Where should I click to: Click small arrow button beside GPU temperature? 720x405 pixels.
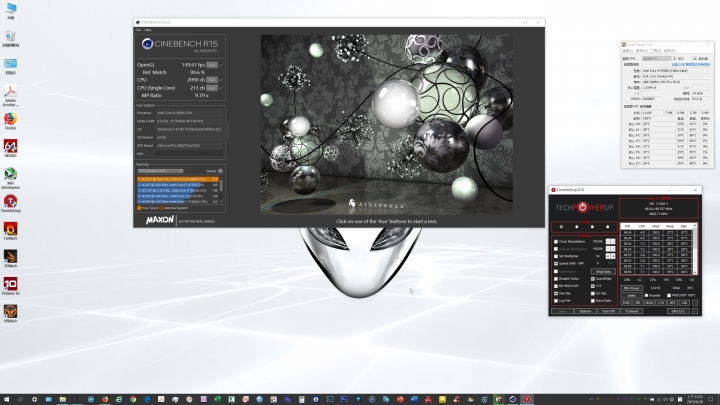coord(695,311)
